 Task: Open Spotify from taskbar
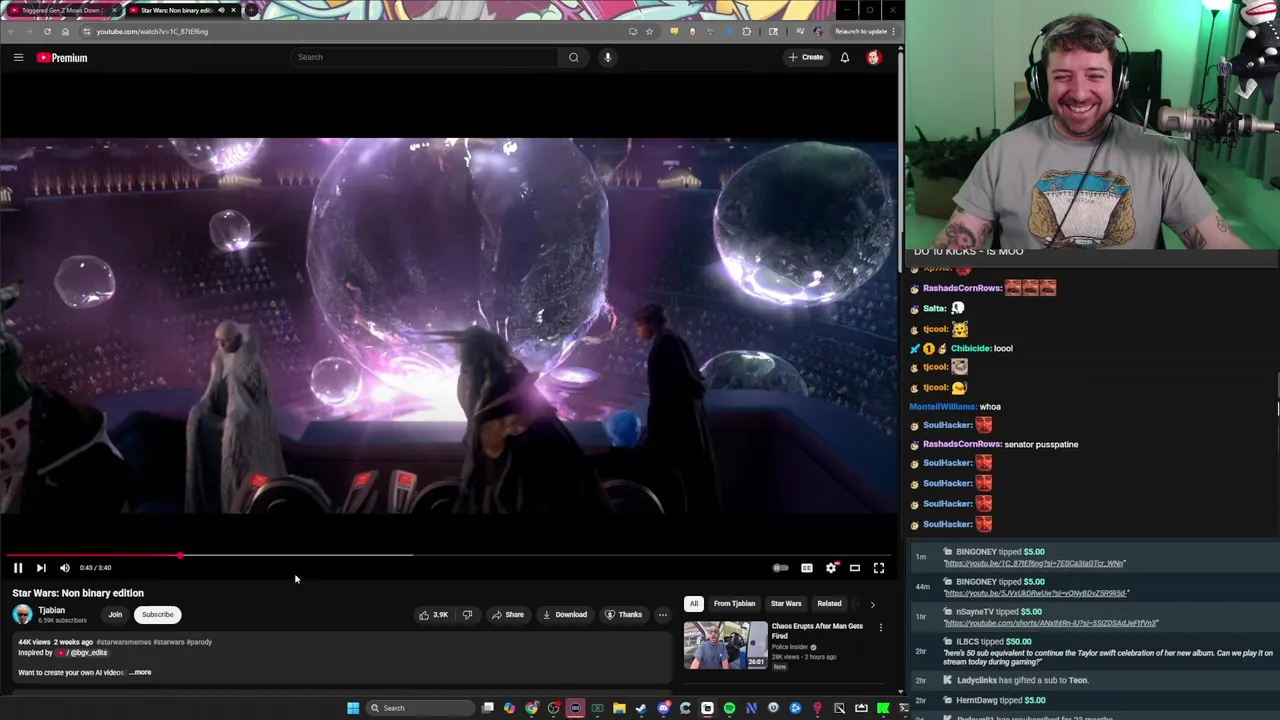coord(729,708)
